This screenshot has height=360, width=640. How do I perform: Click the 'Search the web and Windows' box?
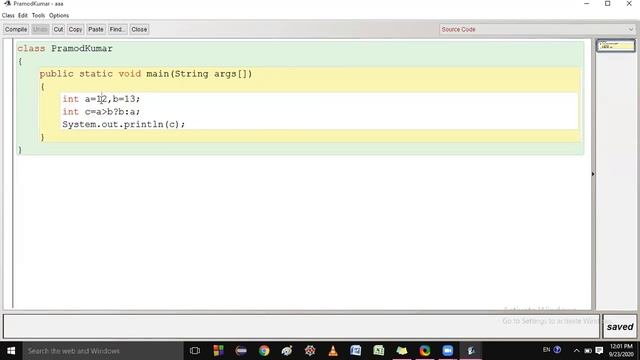pos(103,351)
